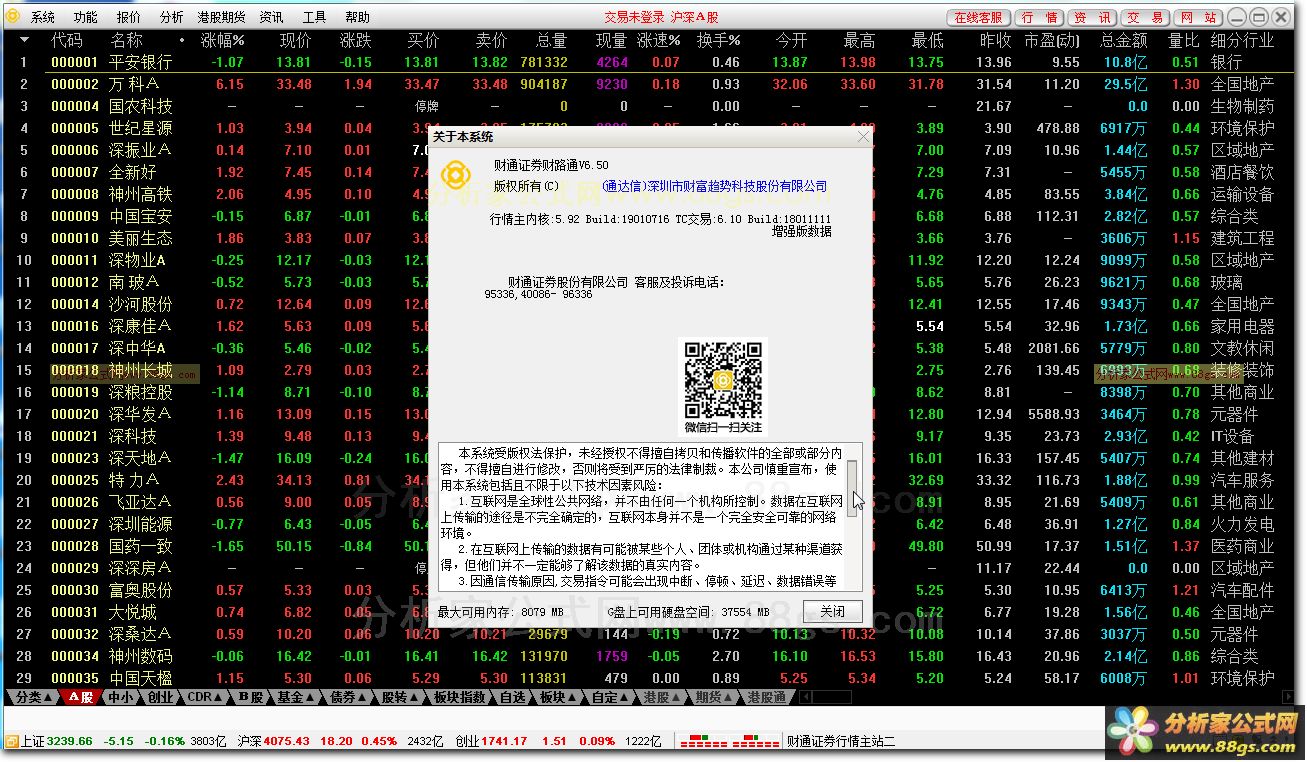The image size is (1307, 762).
Task: Click the 网站 button in the top right
Action: (1198, 18)
